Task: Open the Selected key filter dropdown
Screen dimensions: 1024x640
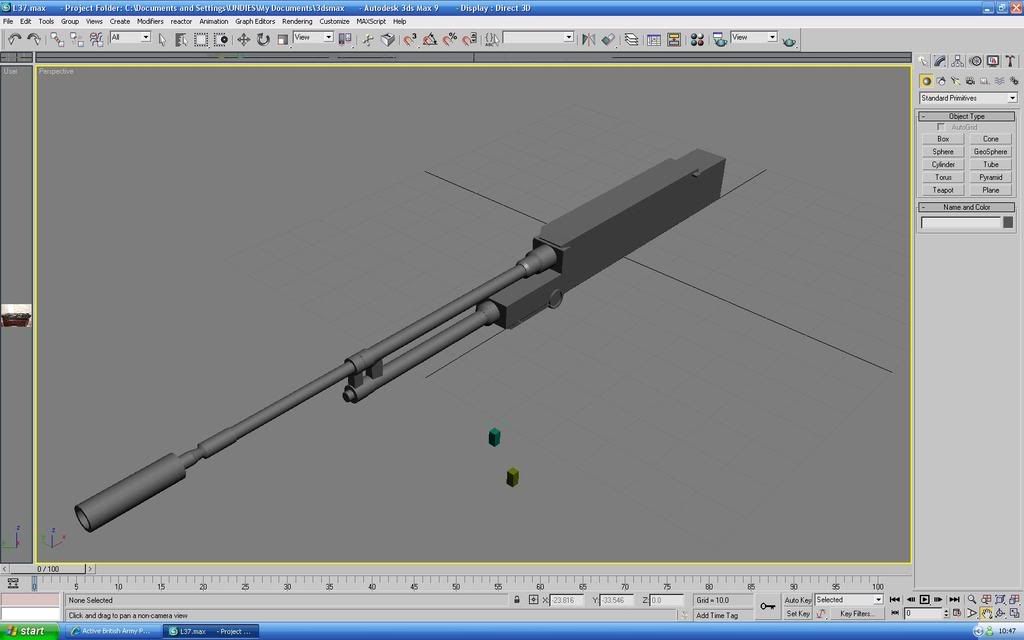Action: (849, 600)
